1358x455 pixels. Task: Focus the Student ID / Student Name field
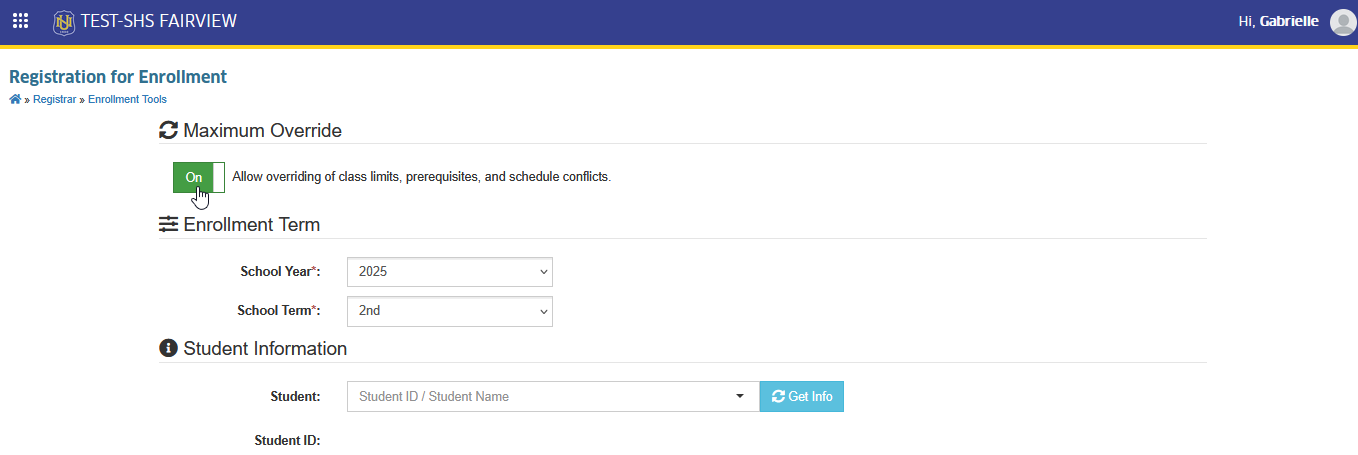tap(540, 397)
